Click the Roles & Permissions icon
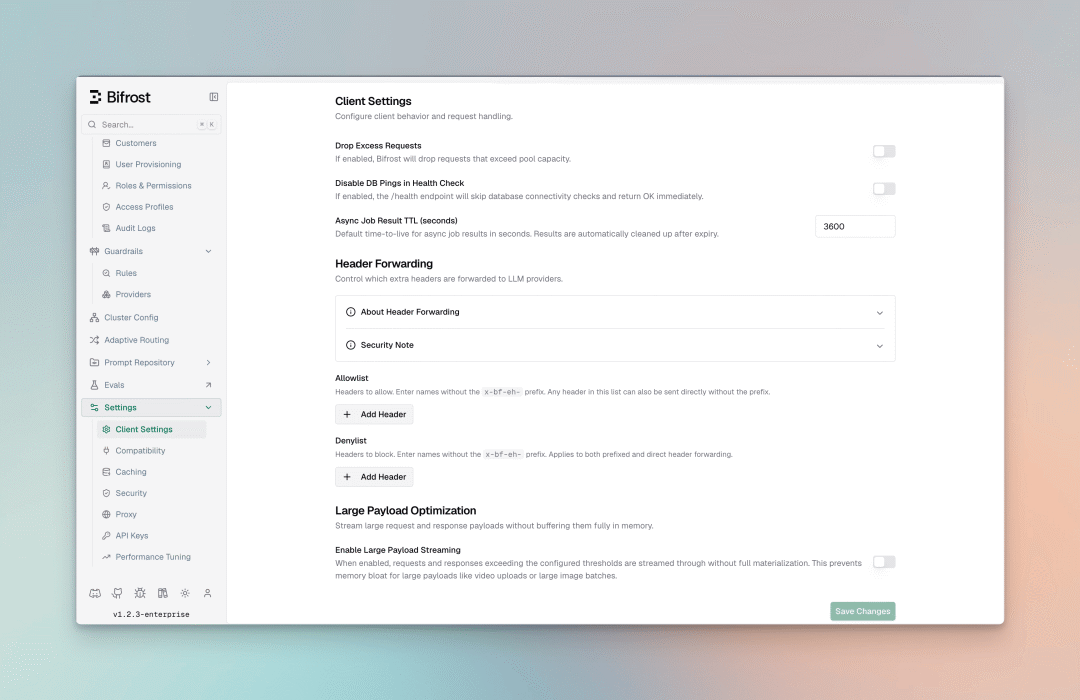 point(106,186)
